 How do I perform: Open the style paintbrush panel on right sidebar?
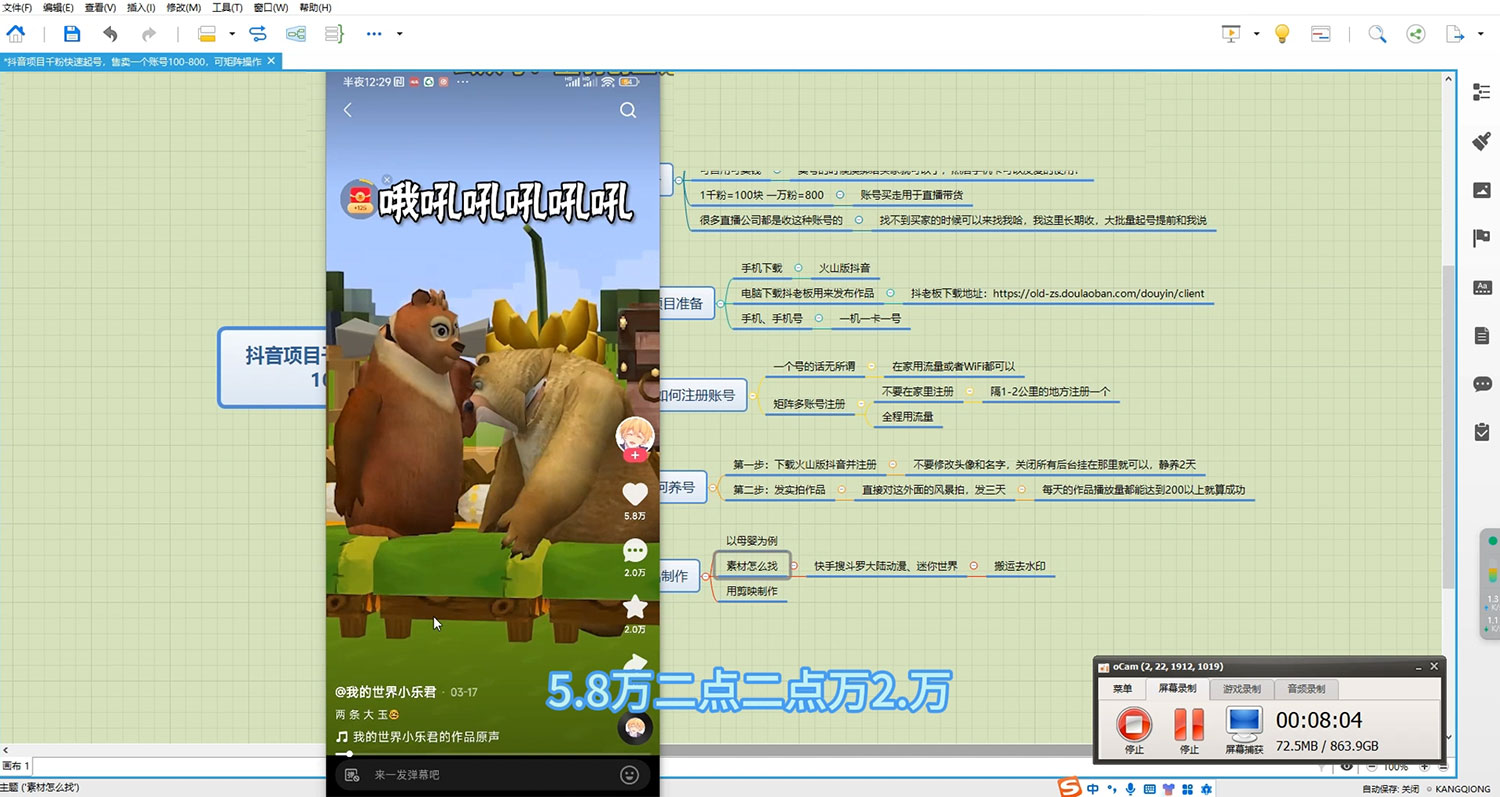pos(1482,142)
